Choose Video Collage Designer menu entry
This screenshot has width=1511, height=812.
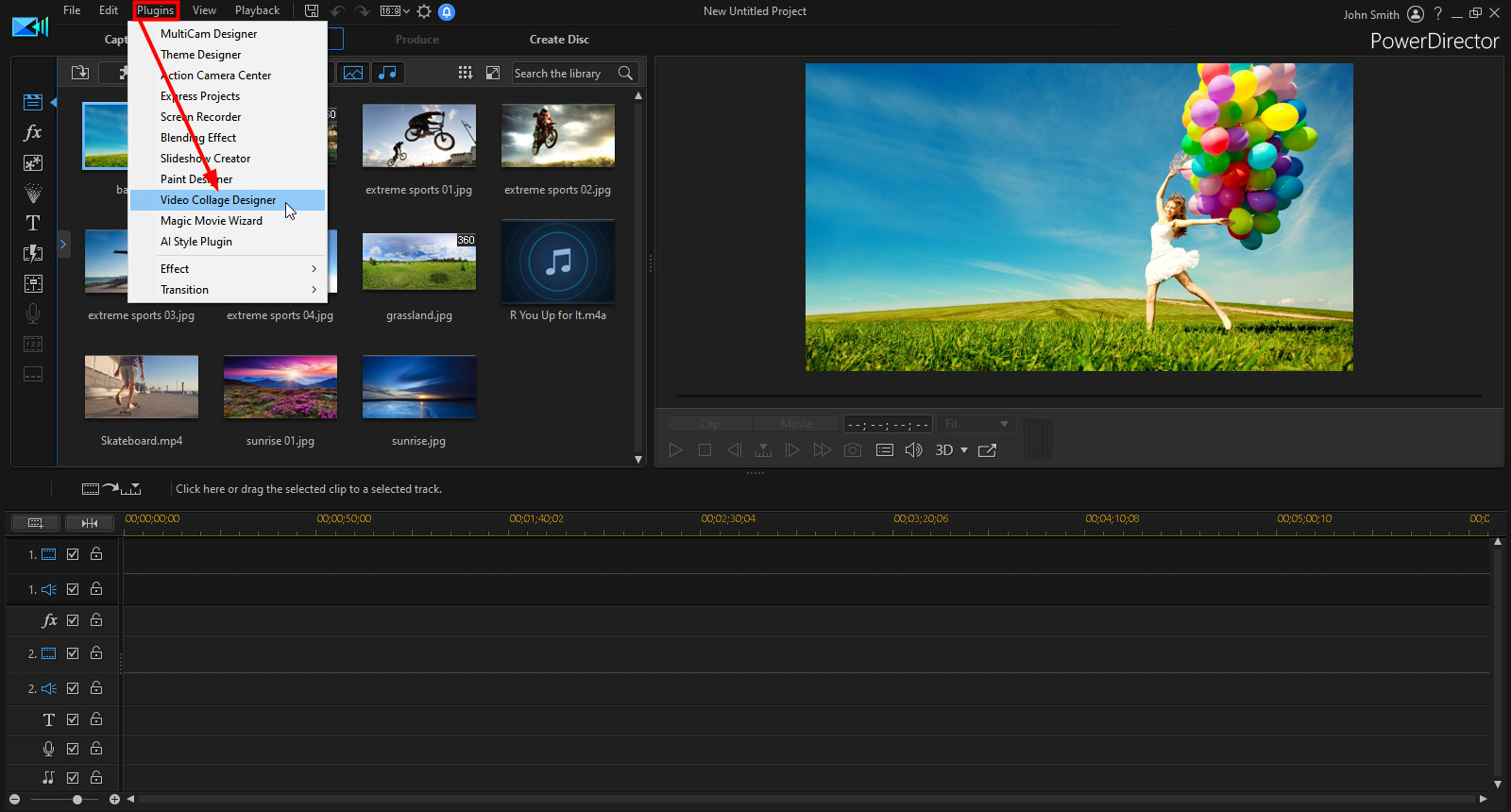coord(228,200)
